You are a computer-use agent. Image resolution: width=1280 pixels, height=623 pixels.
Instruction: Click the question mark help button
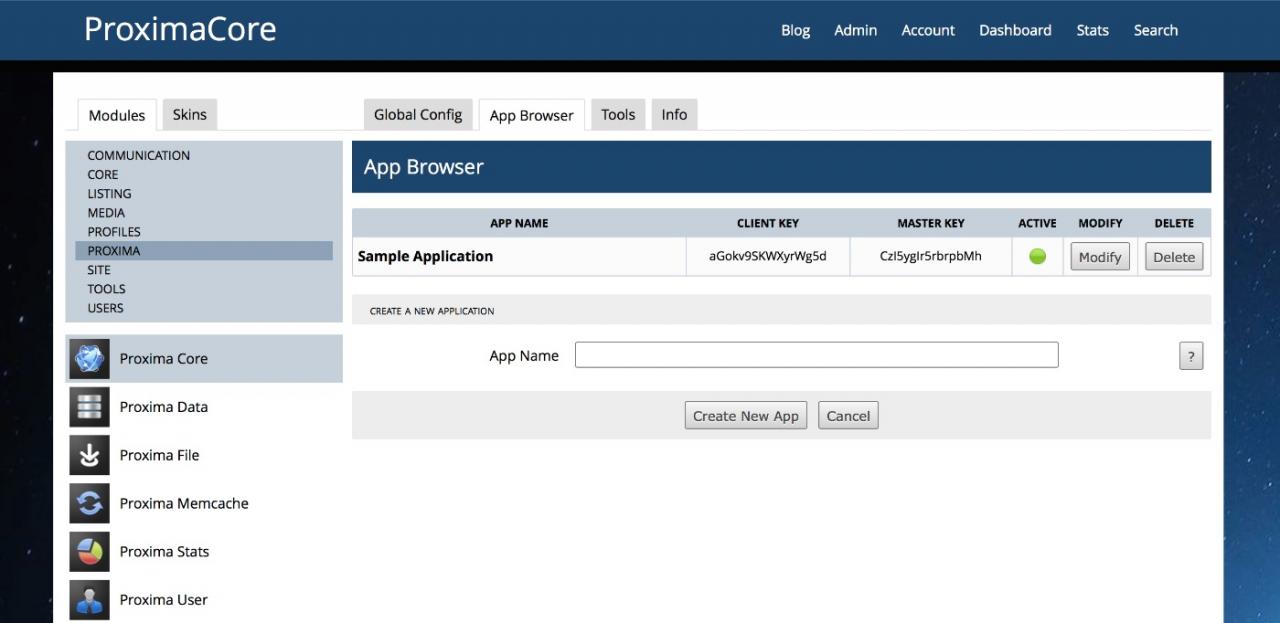coord(1190,356)
